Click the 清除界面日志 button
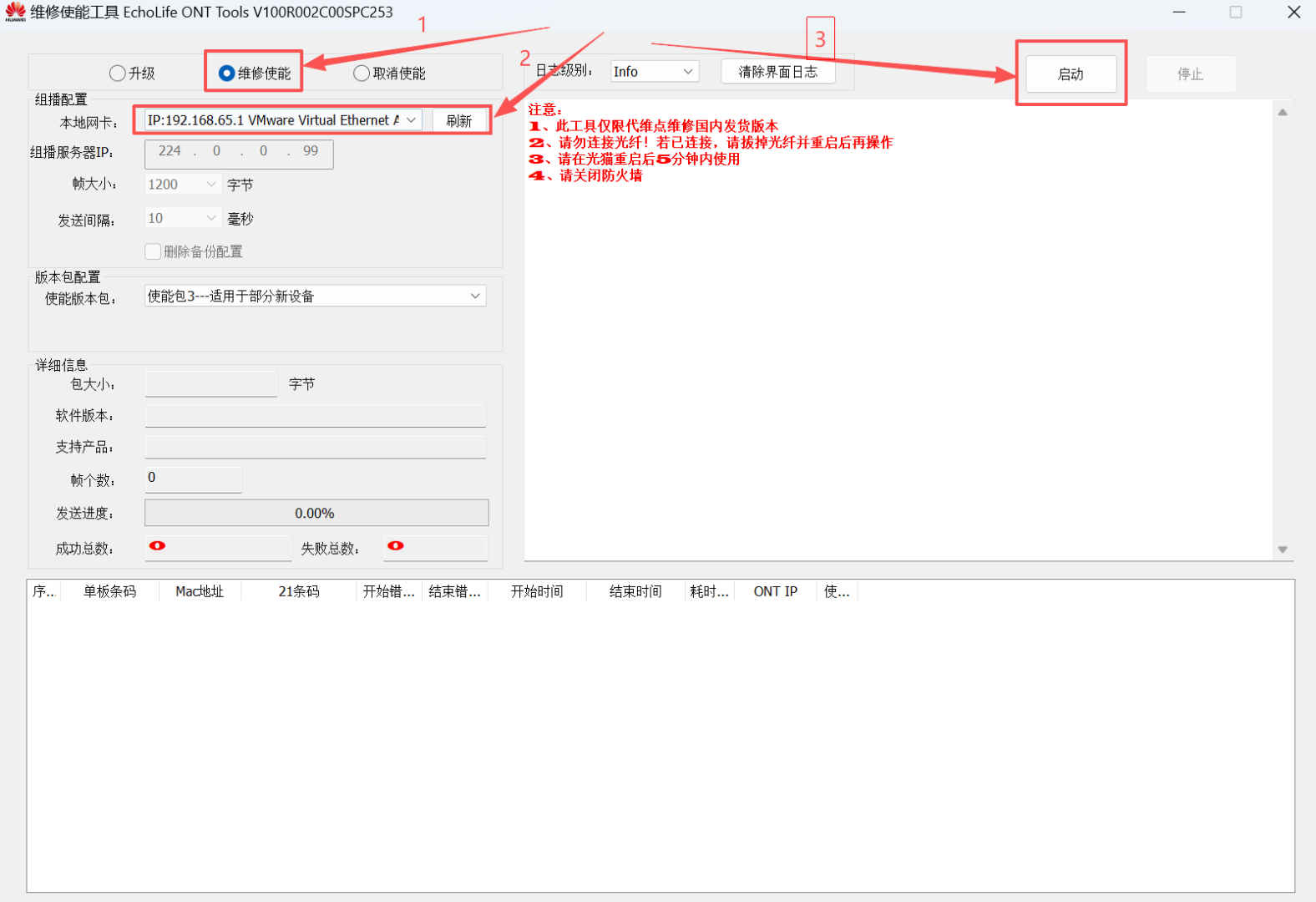 (x=777, y=72)
